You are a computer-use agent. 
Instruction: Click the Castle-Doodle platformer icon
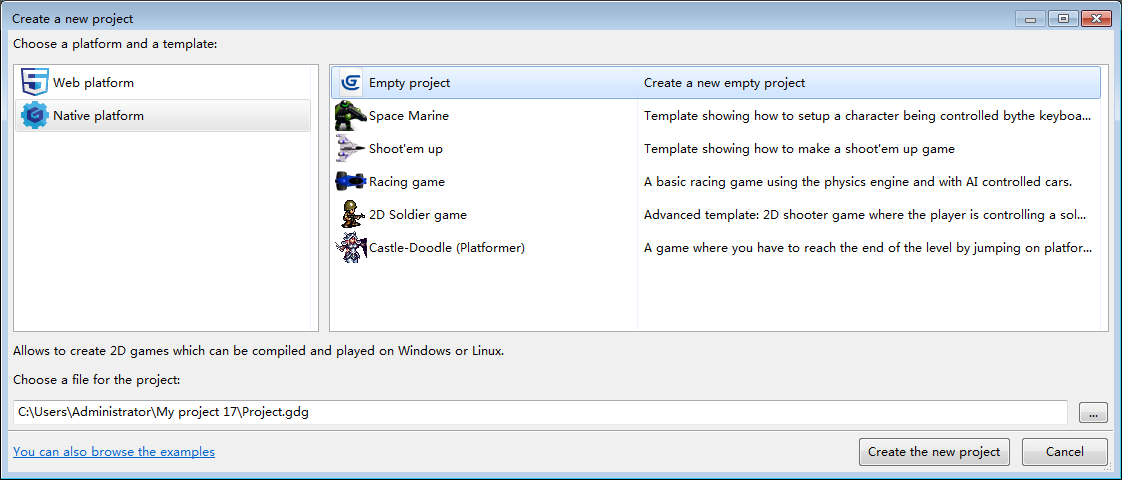pyautogui.click(x=351, y=247)
